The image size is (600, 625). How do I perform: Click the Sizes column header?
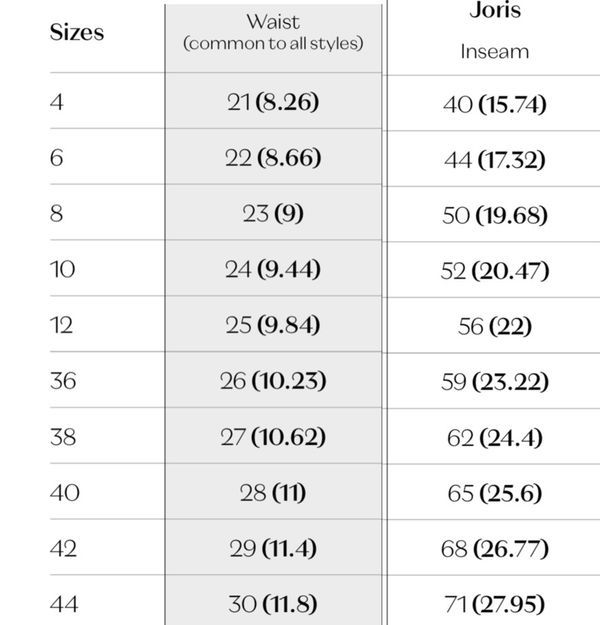point(77,32)
